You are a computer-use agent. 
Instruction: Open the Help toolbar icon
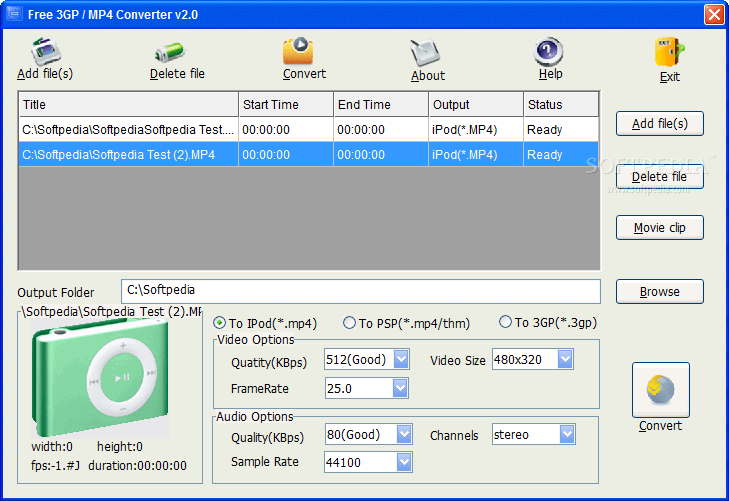point(548,51)
